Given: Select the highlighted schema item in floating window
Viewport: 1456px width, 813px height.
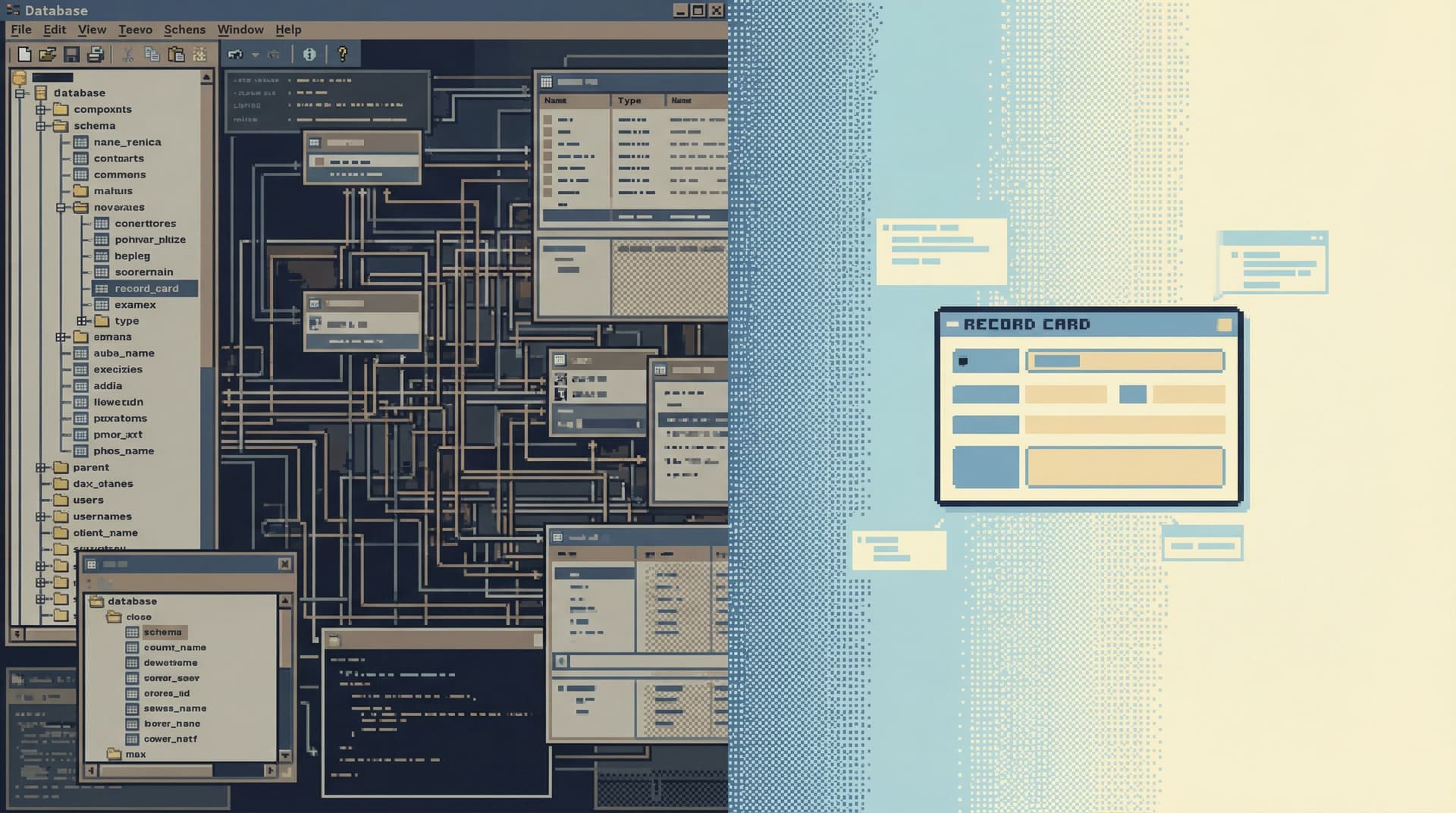Looking at the screenshot, I should coord(163,631).
